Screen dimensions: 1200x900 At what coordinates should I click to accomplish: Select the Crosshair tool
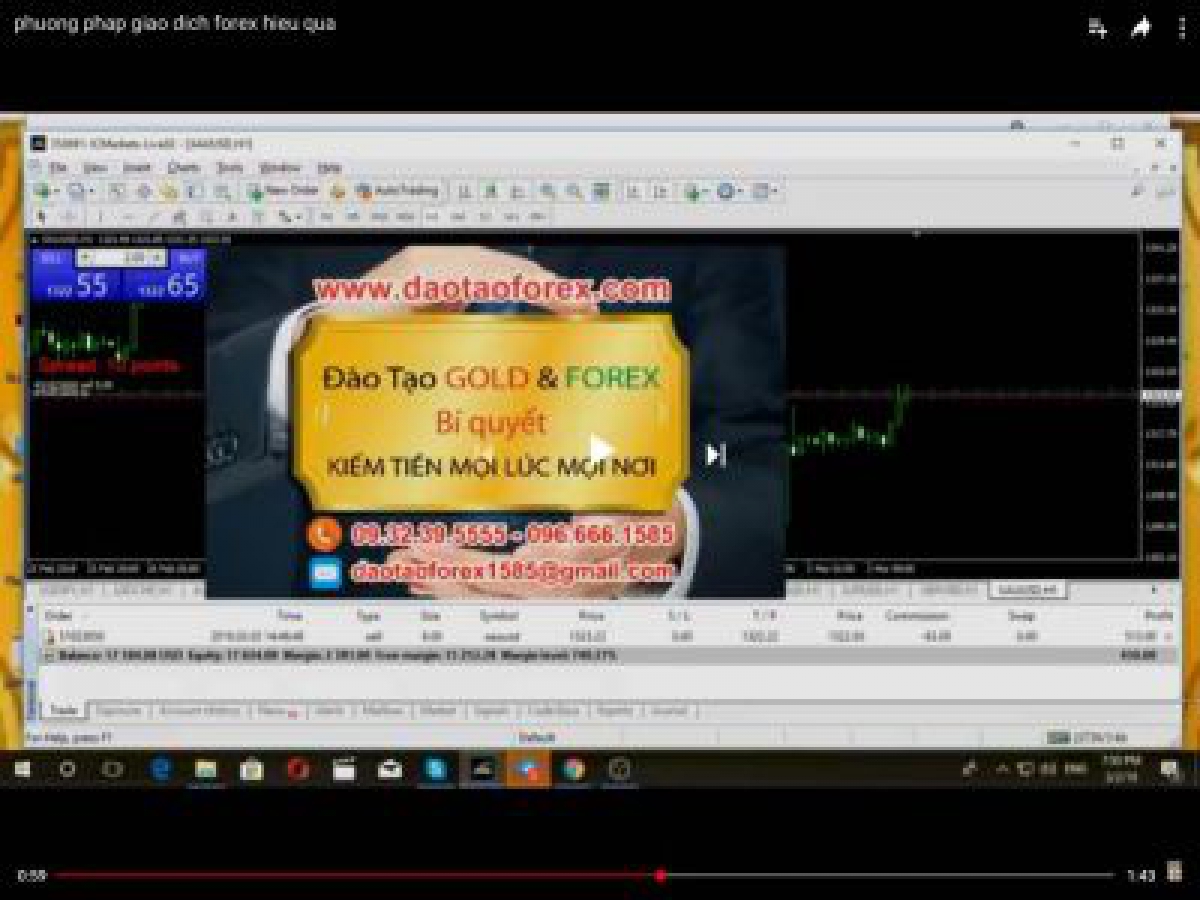click(68, 216)
